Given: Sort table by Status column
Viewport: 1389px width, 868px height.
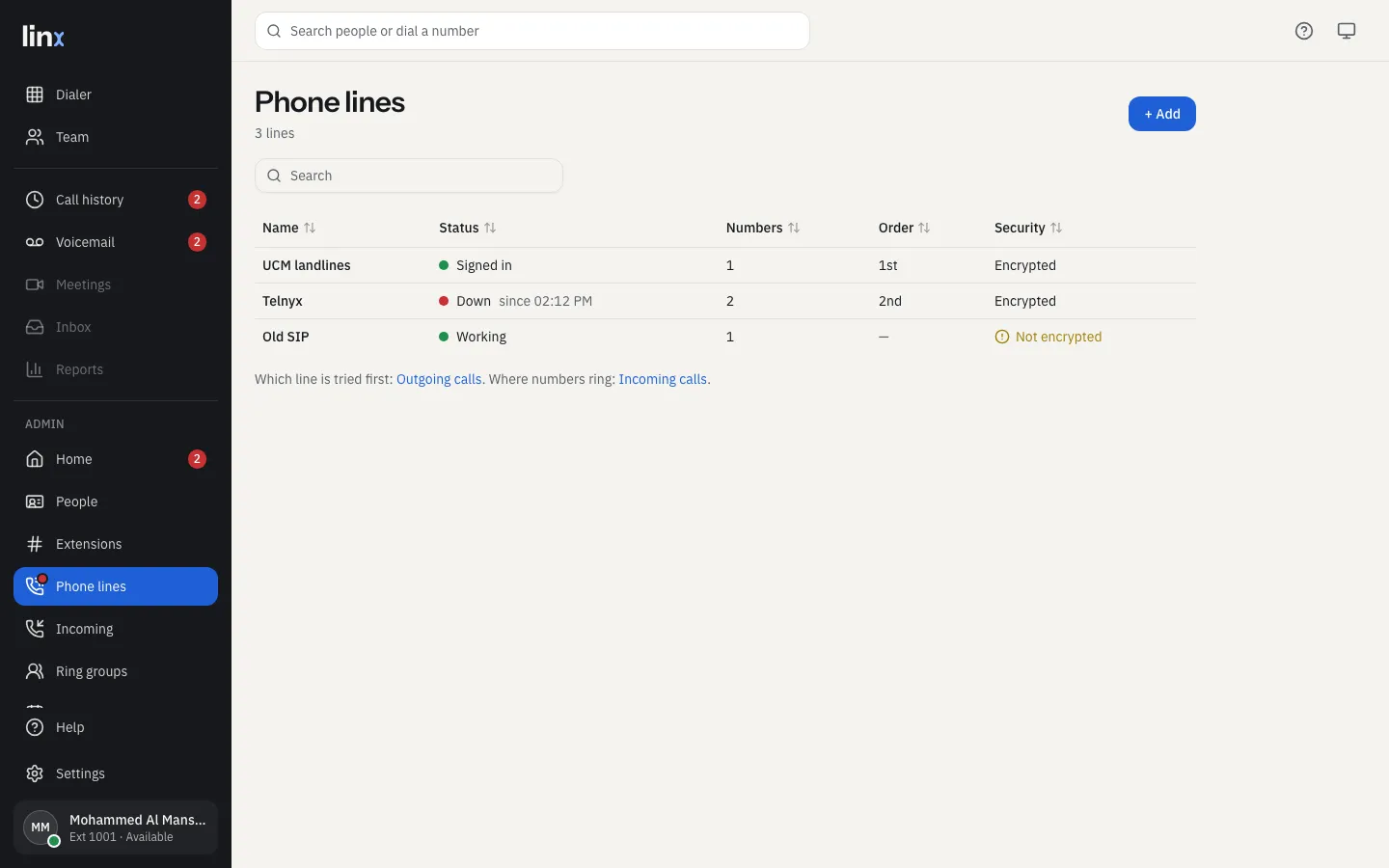Looking at the screenshot, I should (468, 228).
